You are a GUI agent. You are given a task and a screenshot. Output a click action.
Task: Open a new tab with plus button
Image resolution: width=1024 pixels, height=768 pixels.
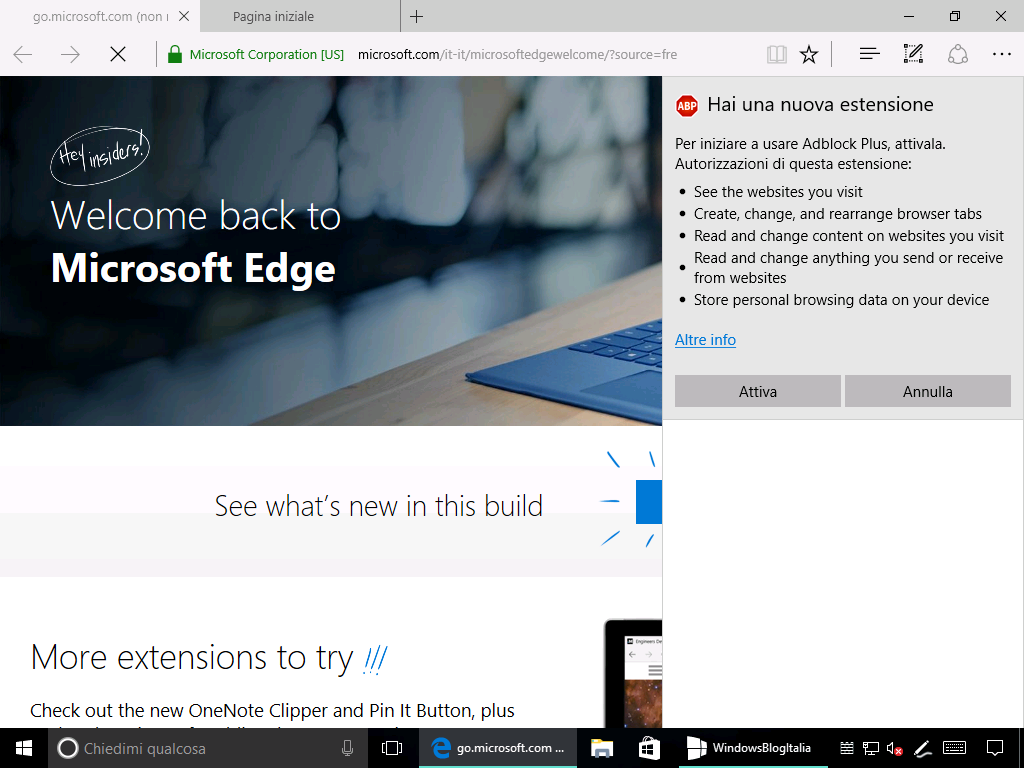(x=416, y=16)
